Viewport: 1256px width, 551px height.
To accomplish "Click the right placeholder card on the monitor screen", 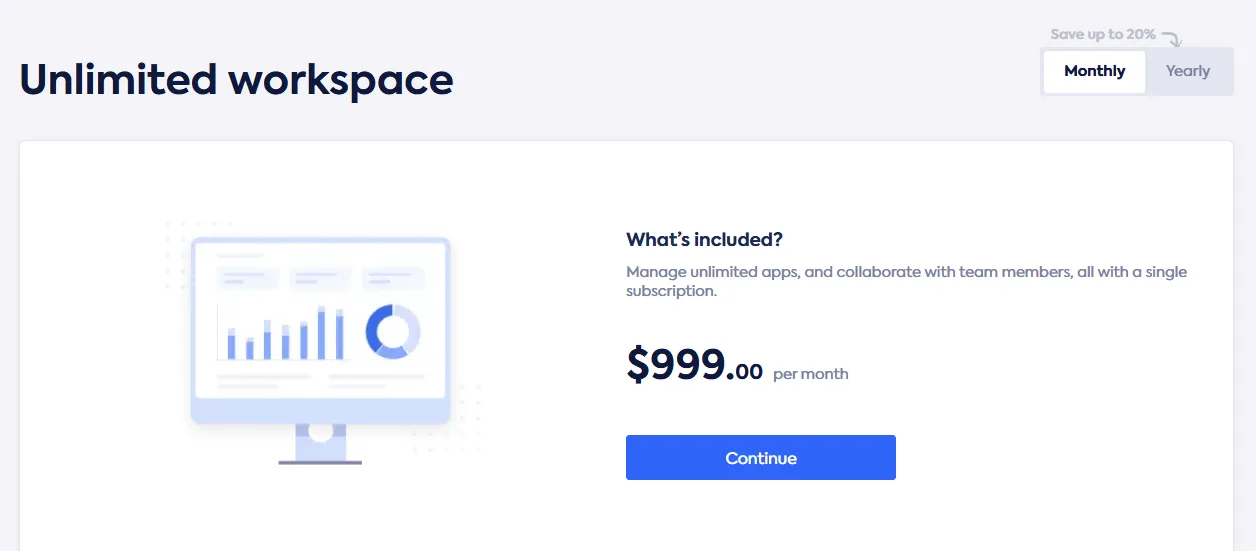I will (x=393, y=277).
